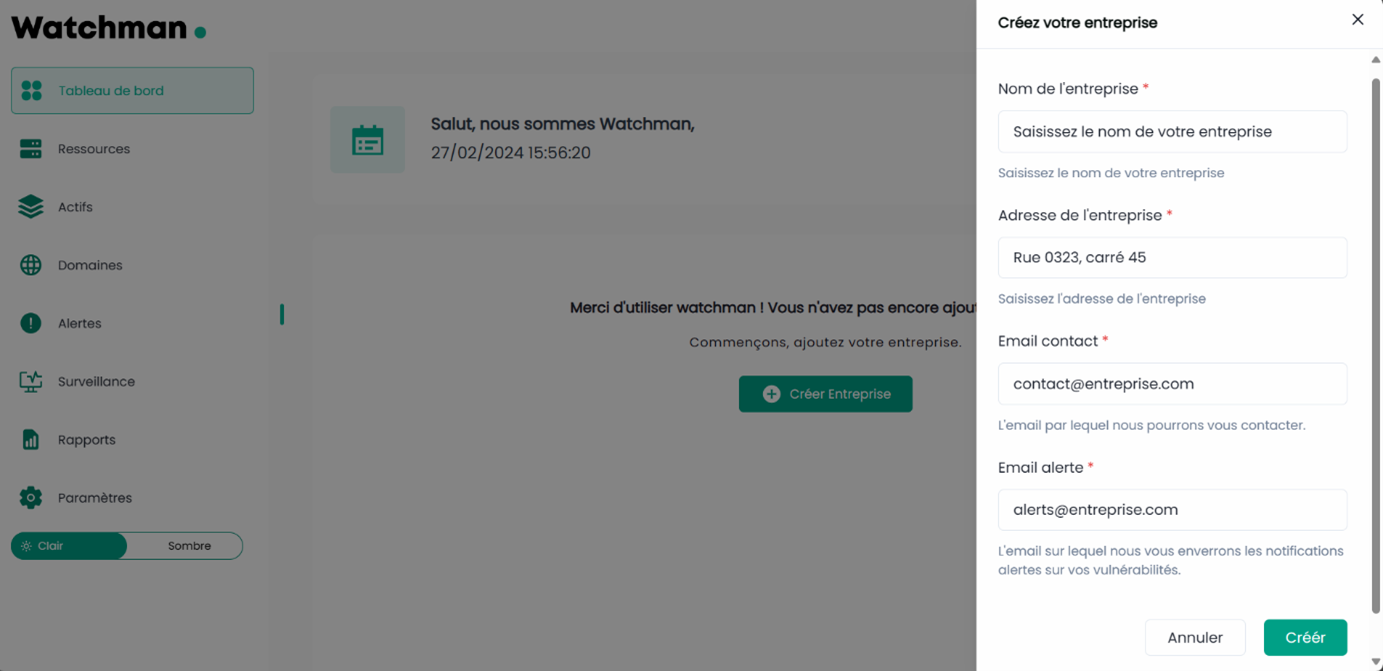Switch theme to Clair

(x=69, y=546)
